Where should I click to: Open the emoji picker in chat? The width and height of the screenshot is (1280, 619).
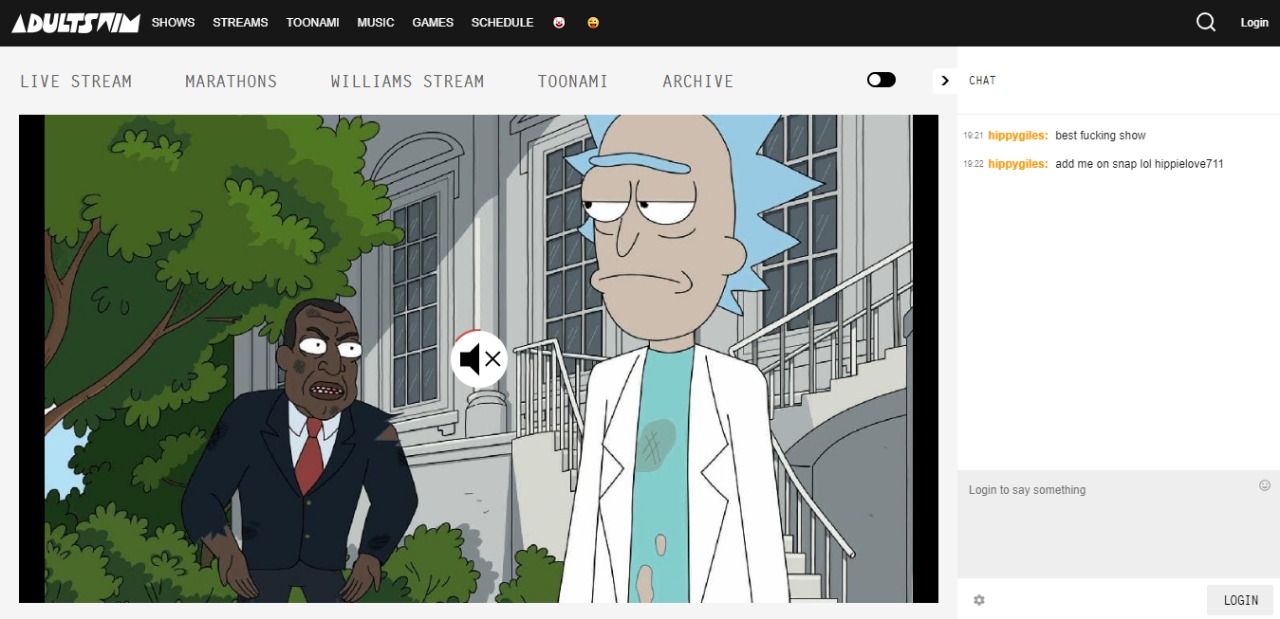pos(1265,485)
